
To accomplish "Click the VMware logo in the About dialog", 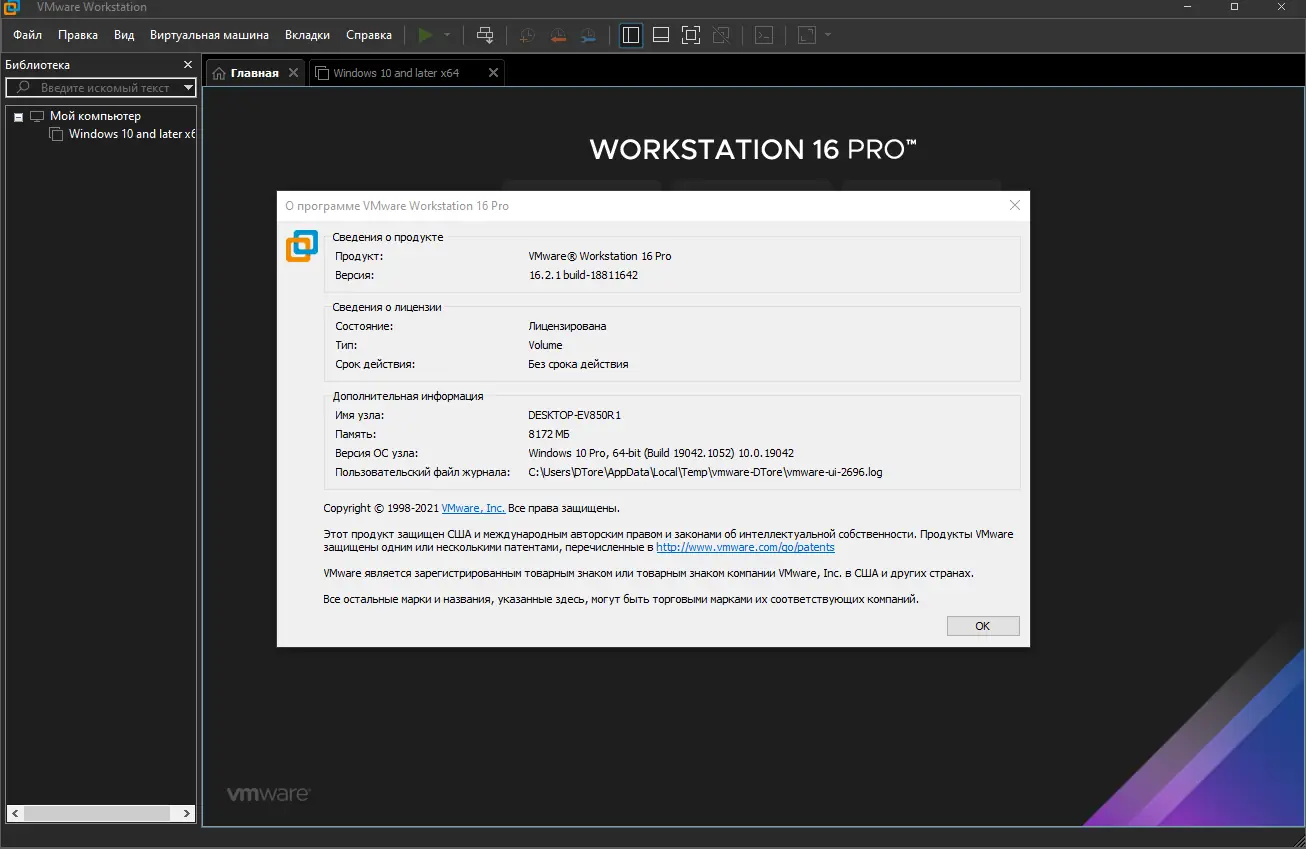I will 301,244.
